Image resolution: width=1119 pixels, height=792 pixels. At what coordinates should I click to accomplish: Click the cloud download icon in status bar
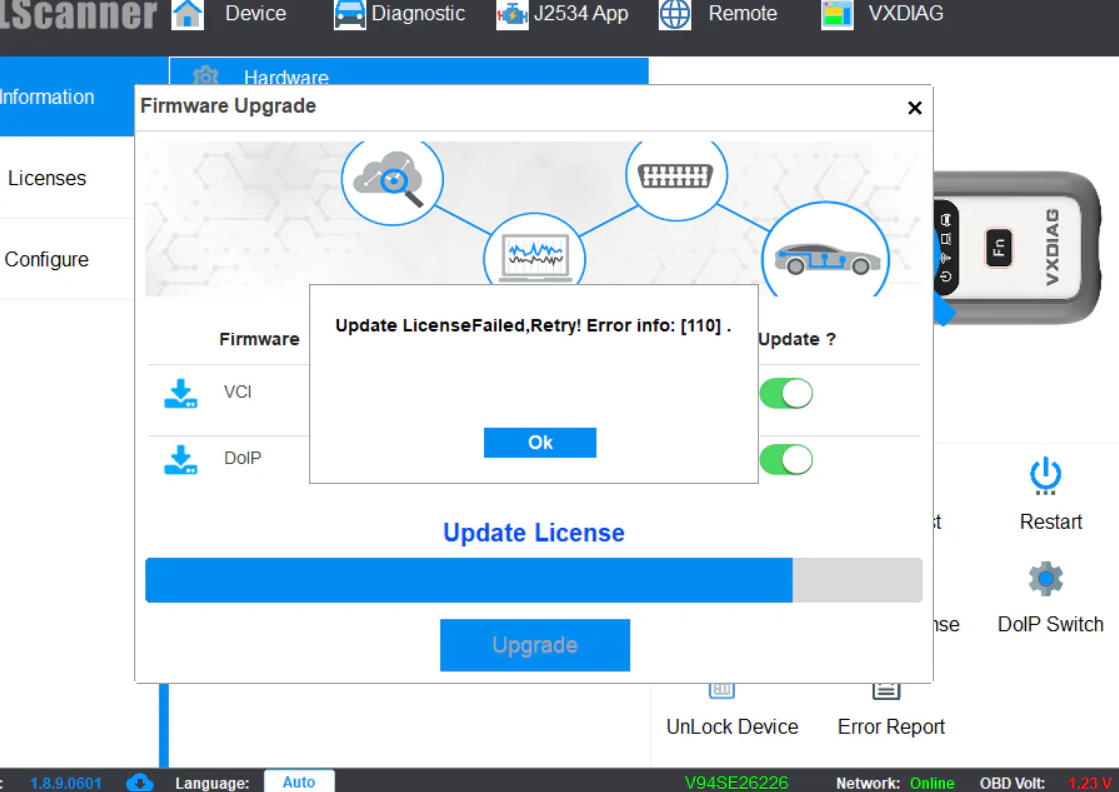140,782
